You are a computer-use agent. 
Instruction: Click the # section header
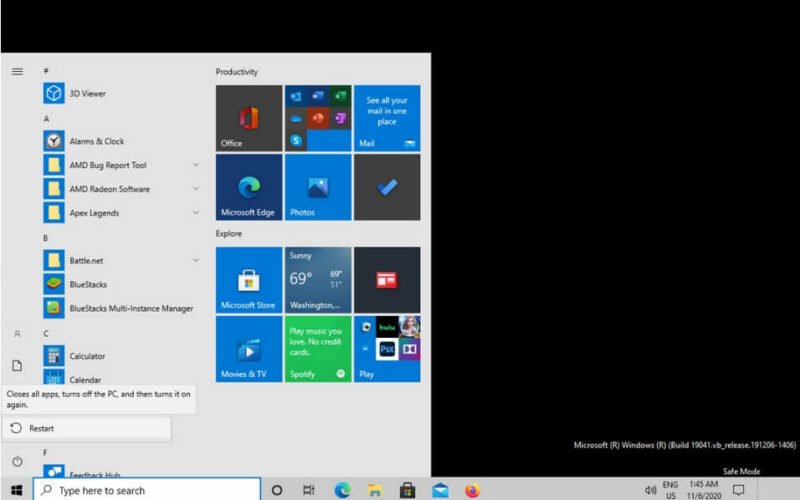[46, 70]
